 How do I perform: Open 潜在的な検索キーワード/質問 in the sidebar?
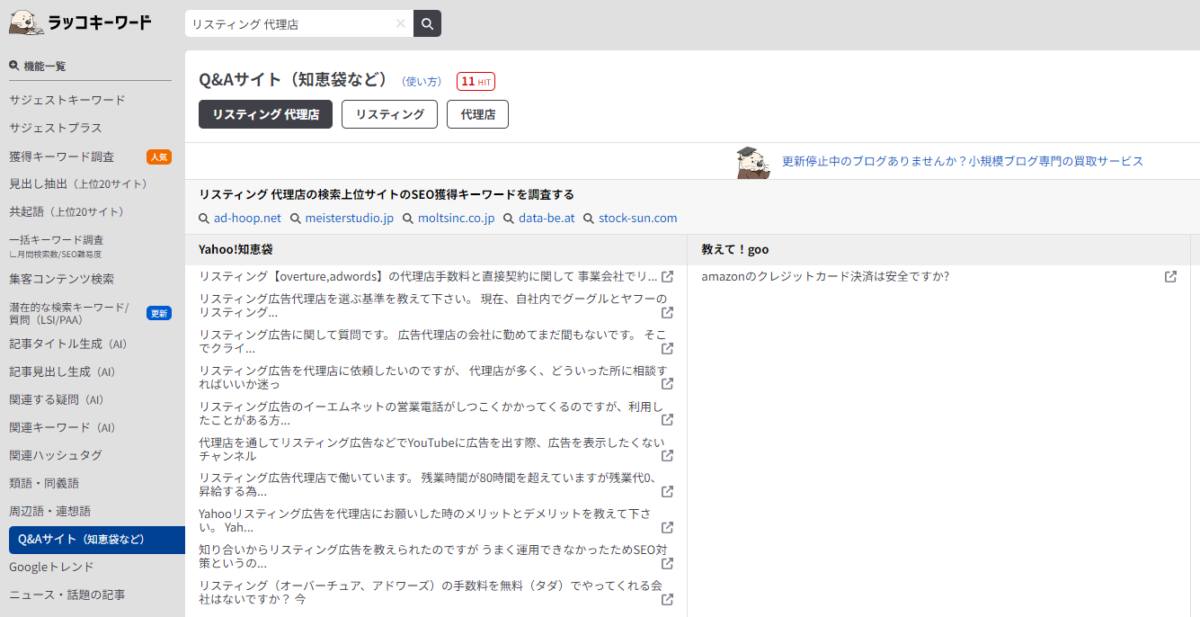(x=69, y=312)
